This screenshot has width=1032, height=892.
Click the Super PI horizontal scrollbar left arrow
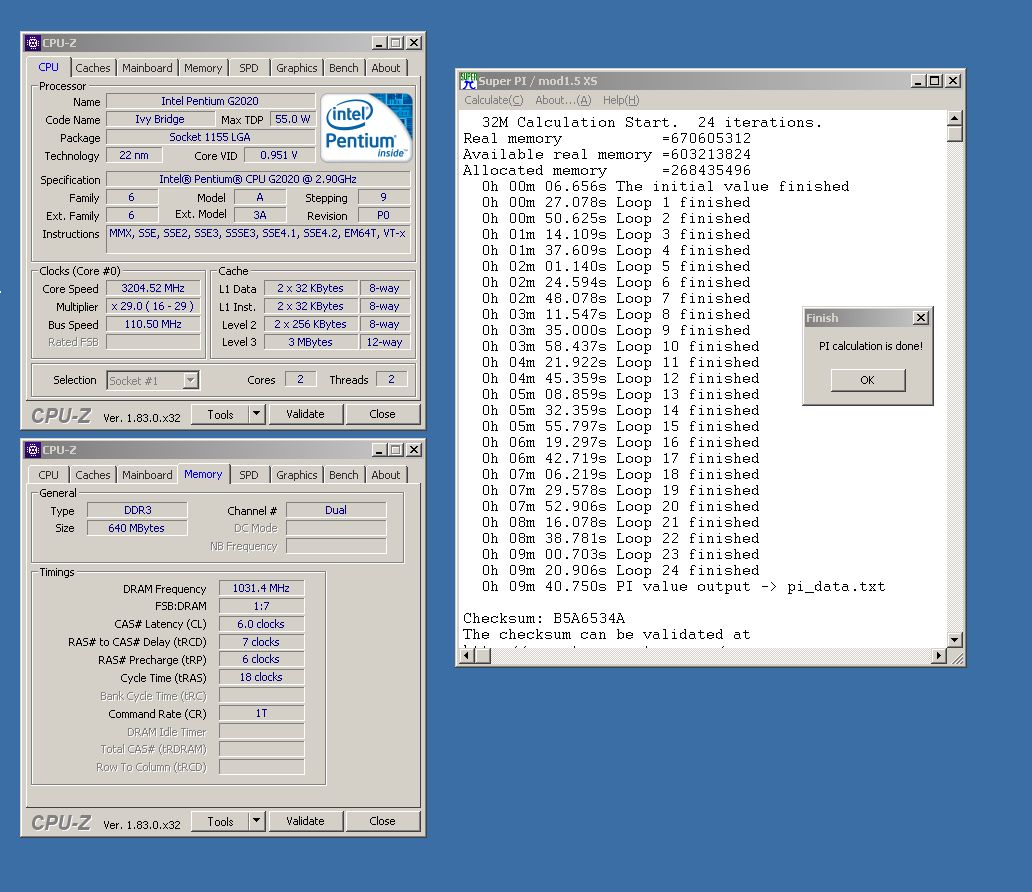click(467, 656)
